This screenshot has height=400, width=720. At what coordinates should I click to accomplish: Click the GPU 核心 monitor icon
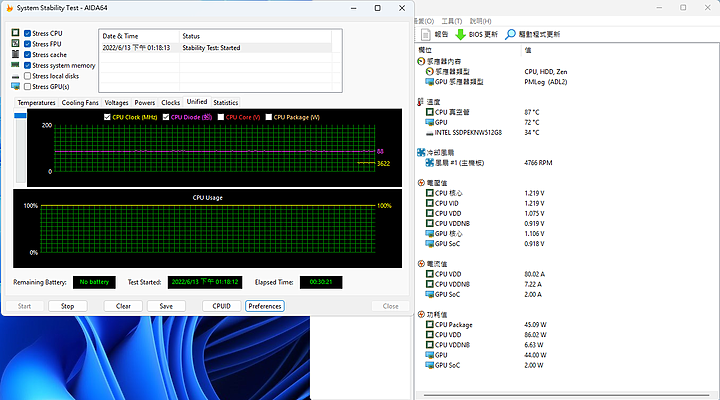click(429, 234)
